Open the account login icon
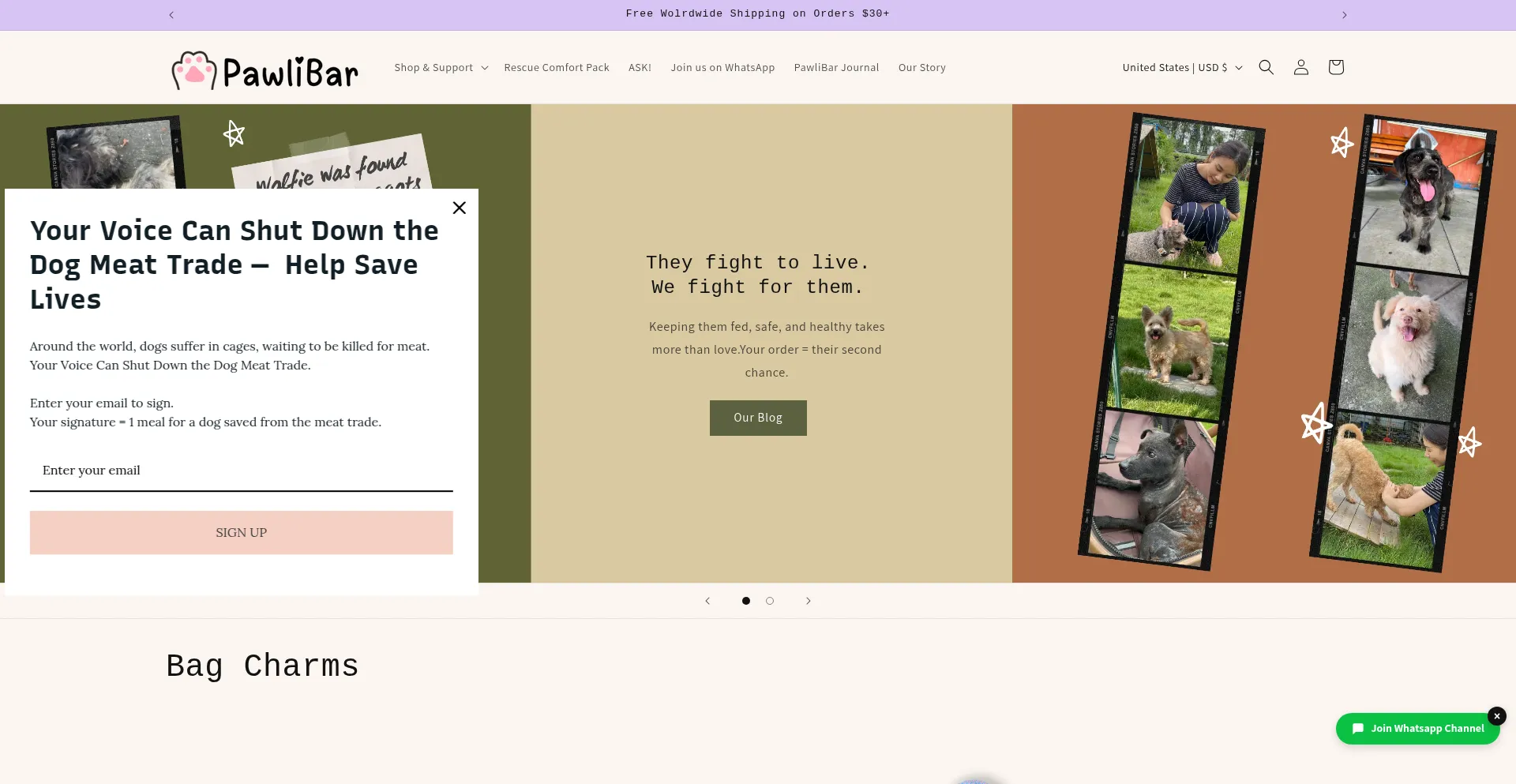The height and width of the screenshot is (784, 1516). tap(1300, 67)
